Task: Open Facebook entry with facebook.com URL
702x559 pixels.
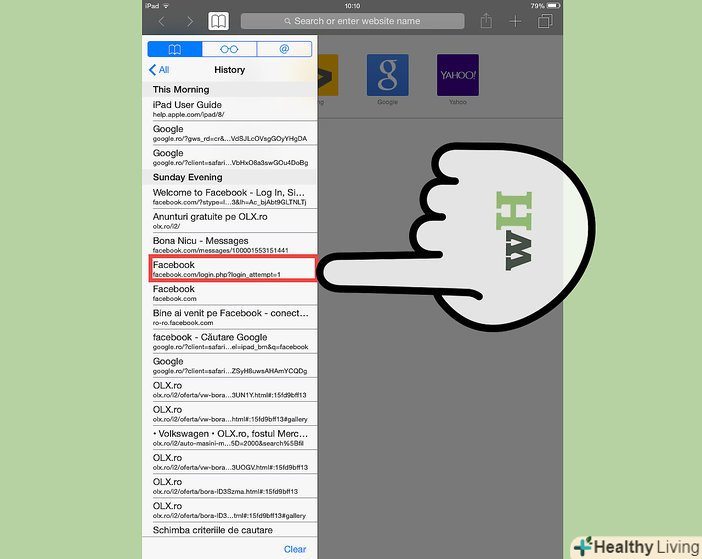Action: [230, 293]
